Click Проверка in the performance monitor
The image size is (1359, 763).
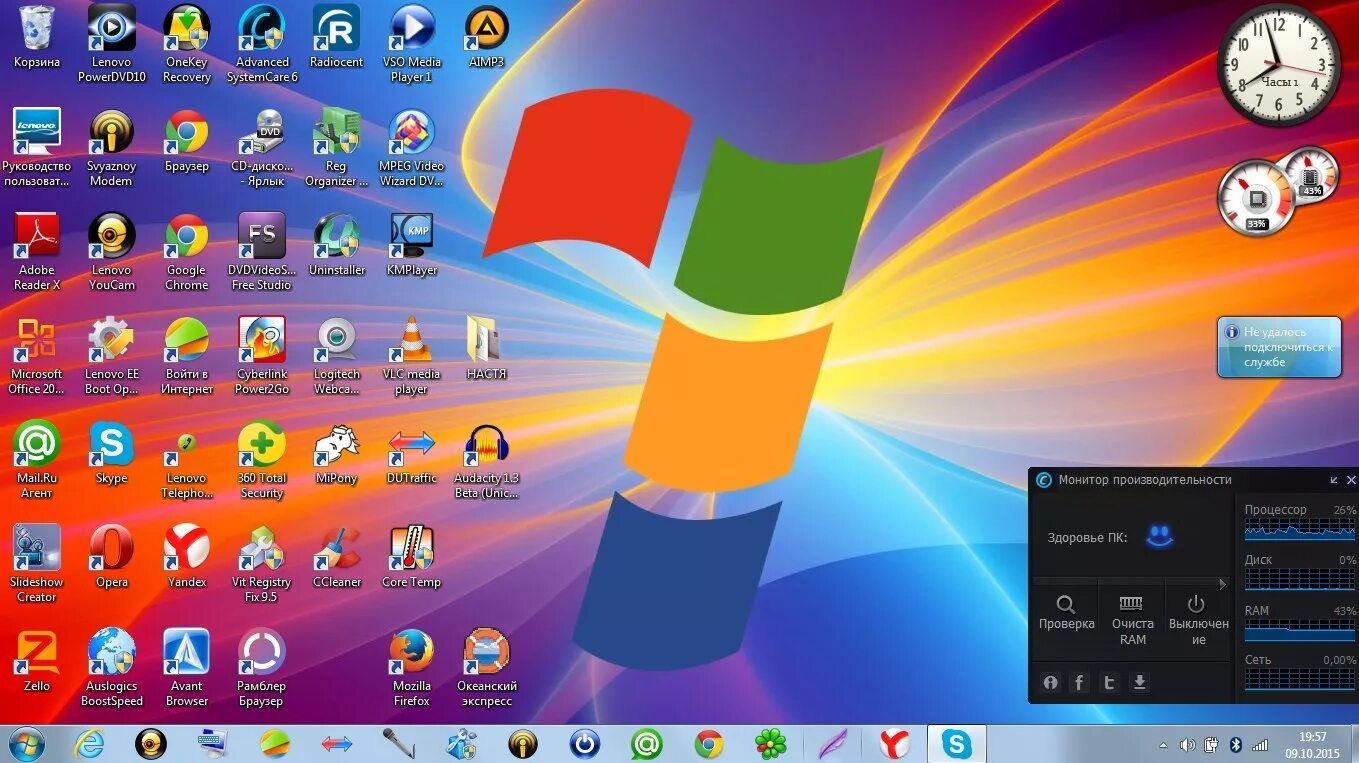click(x=1066, y=614)
